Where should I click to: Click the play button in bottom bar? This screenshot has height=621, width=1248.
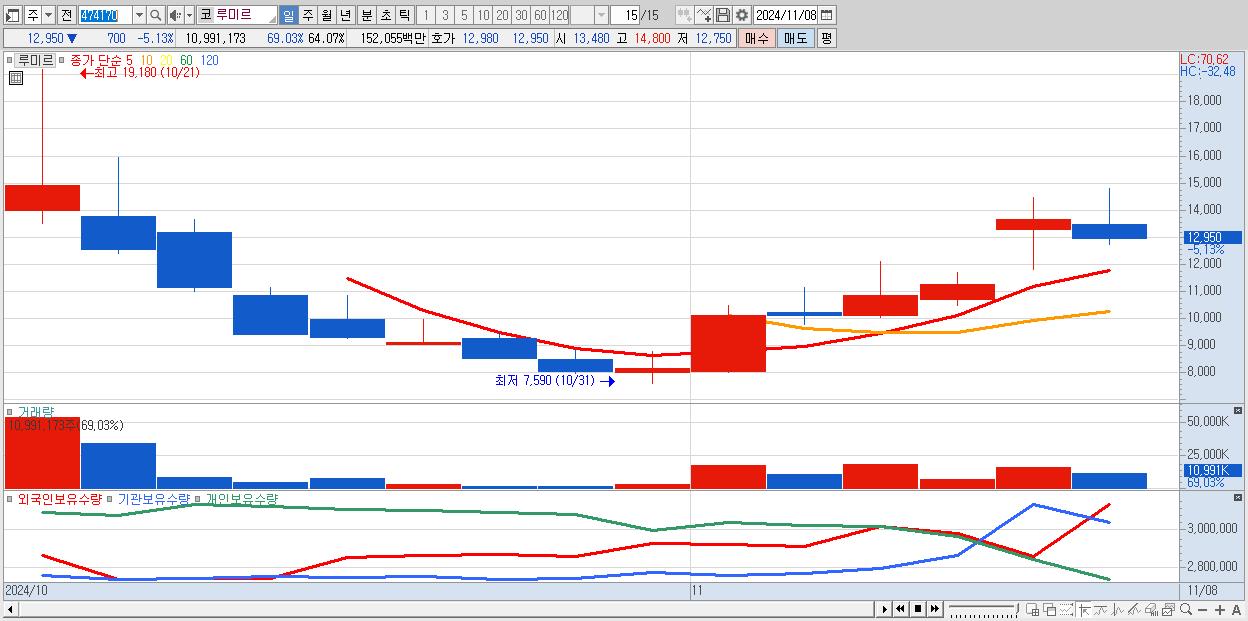click(884, 609)
